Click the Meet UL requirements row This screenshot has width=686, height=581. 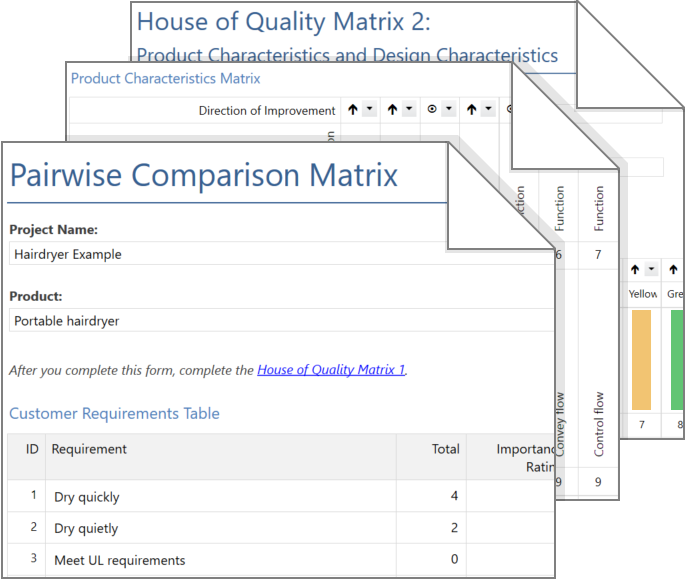coord(119,560)
